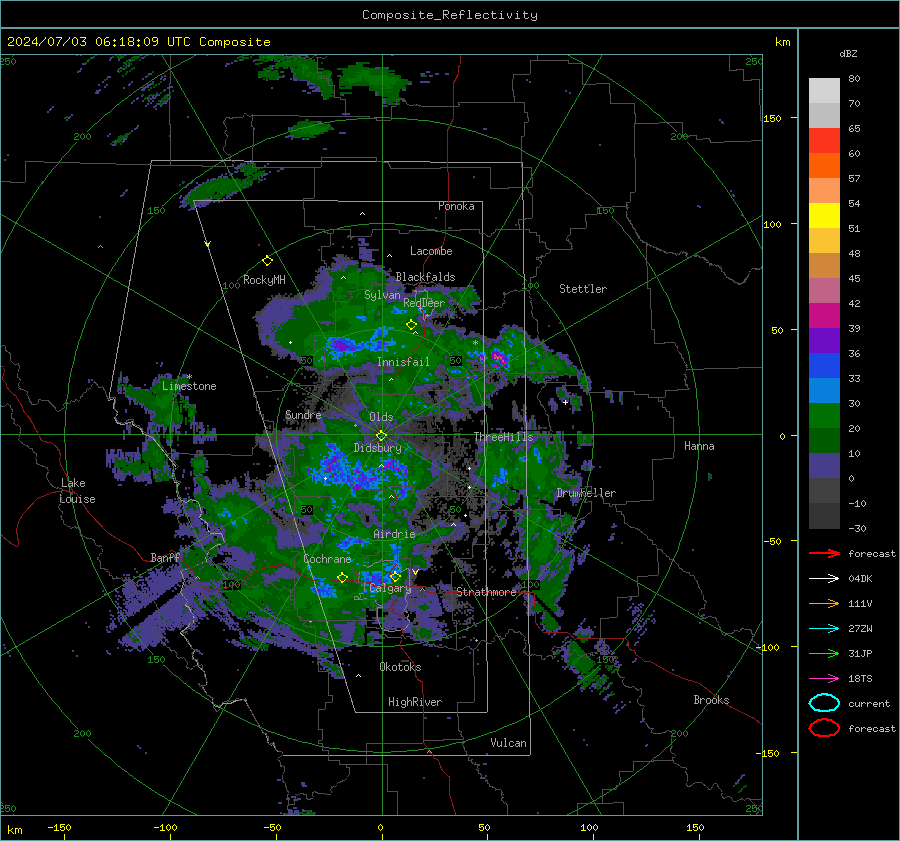Click the Composite_Reflectivity title
The height and width of the screenshot is (841, 900).
pyautogui.click(x=450, y=15)
